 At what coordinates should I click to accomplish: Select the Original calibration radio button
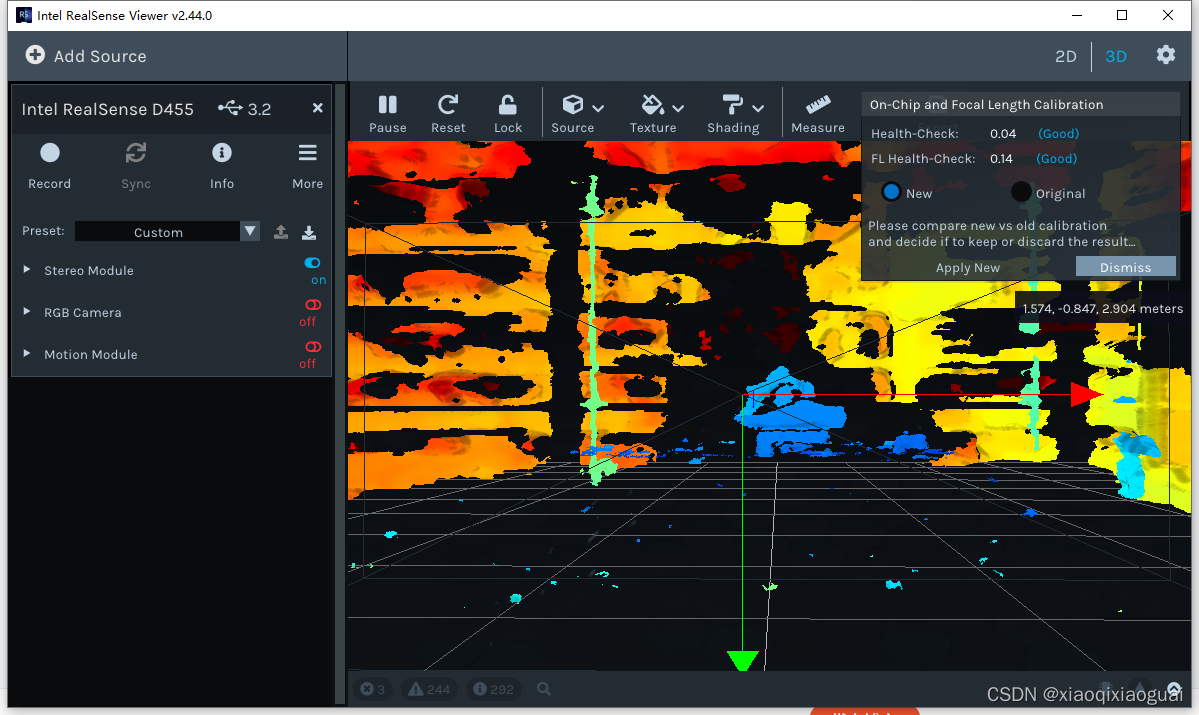point(1020,192)
